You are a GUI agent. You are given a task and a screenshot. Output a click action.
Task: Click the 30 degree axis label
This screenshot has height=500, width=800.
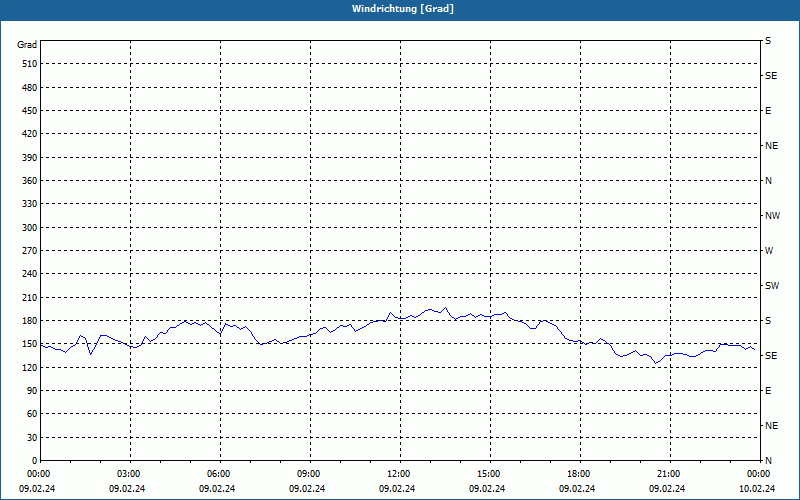32,438
